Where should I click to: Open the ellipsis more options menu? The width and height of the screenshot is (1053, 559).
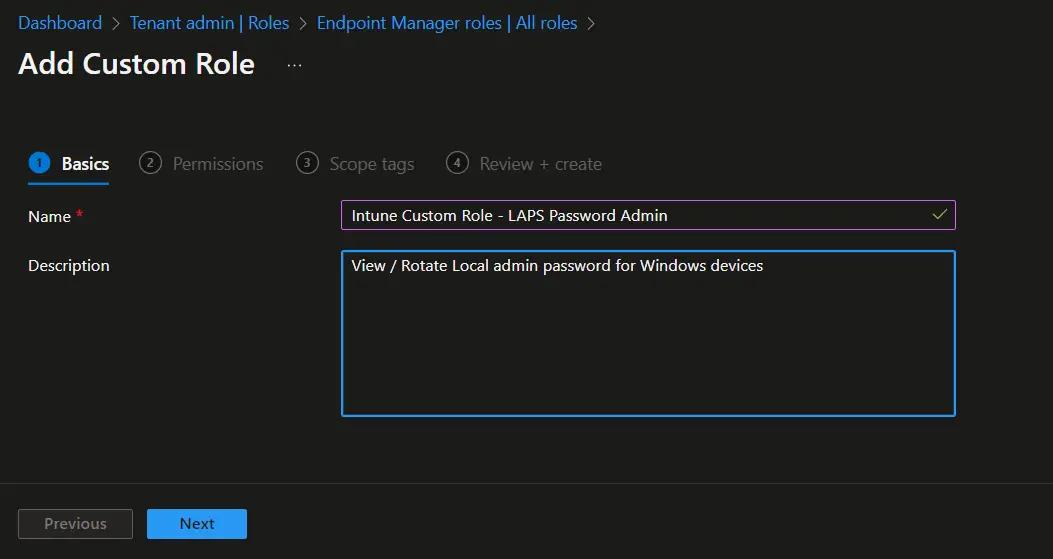click(x=294, y=65)
